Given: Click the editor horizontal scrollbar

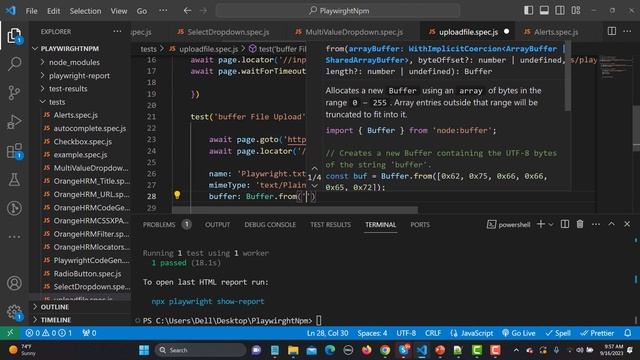Looking at the screenshot, I should tap(295, 210).
